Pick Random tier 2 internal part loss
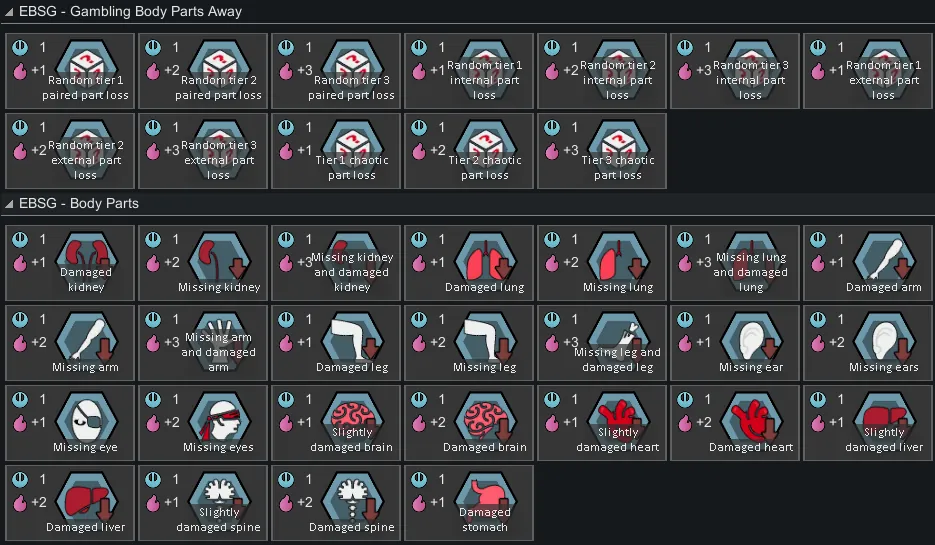This screenshot has width=935, height=545. click(602, 71)
